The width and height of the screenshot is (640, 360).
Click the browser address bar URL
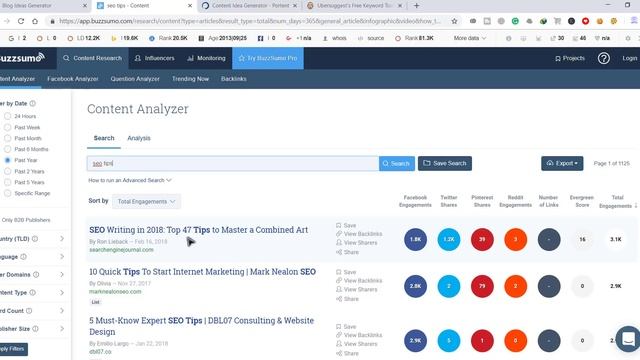(249, 21)
